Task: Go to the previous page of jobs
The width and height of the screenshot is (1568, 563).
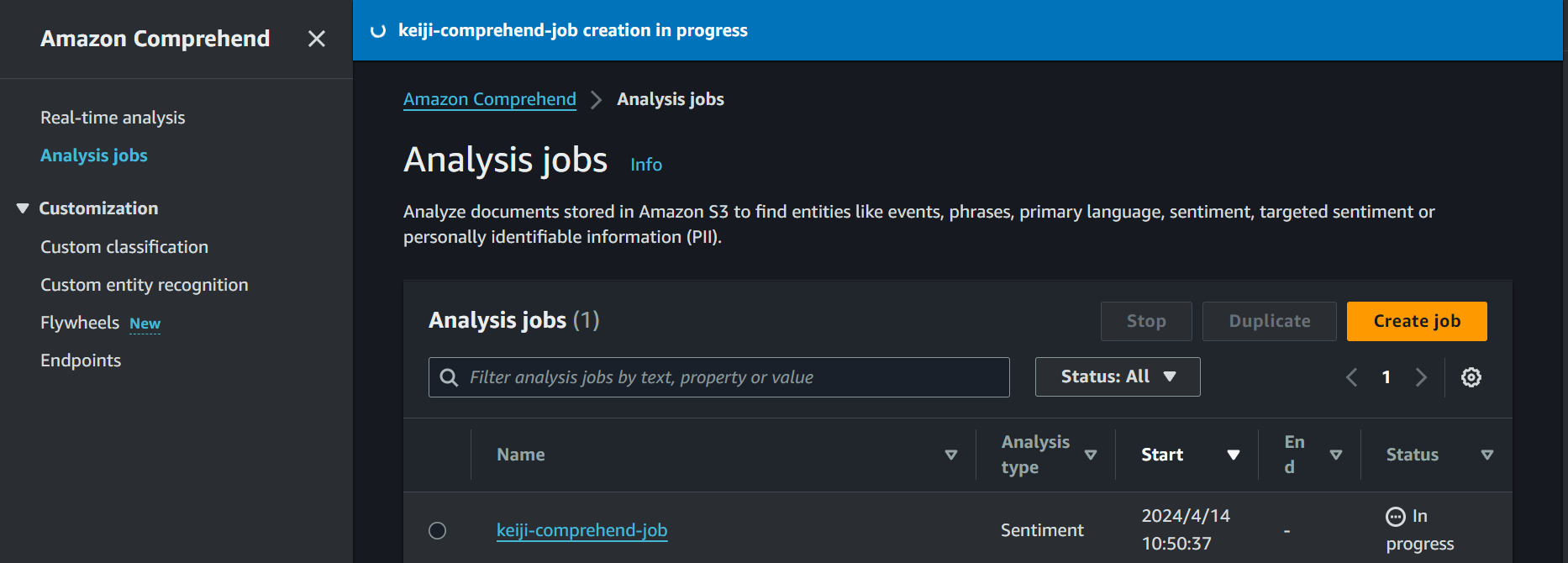Action: point(1351,377)
